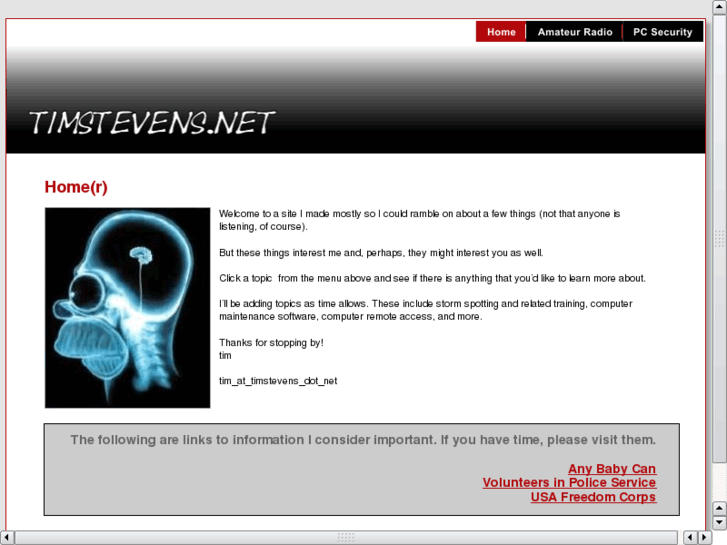This screenshot has width=727, height=545.
Task: Open the Home menu tab
Action: tap(501, 32)
